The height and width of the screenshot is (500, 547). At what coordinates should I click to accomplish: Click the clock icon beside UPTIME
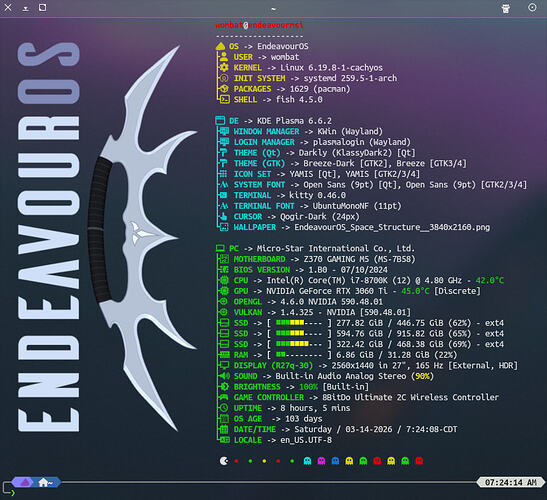224,408
